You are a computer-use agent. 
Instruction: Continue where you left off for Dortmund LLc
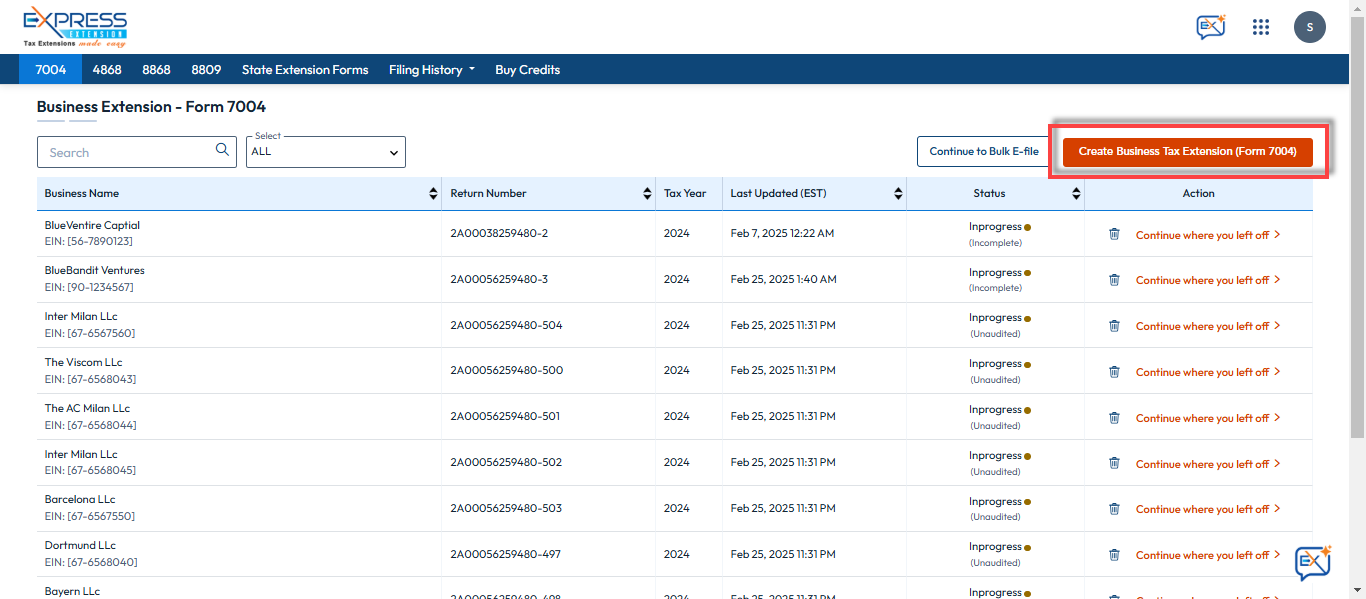click(1208, 555)
